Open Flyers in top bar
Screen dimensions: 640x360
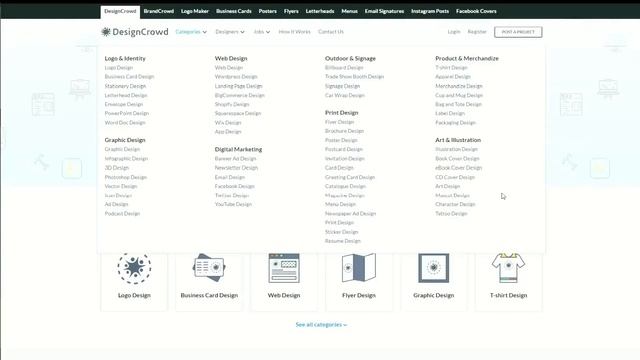[x=291, y=11]
